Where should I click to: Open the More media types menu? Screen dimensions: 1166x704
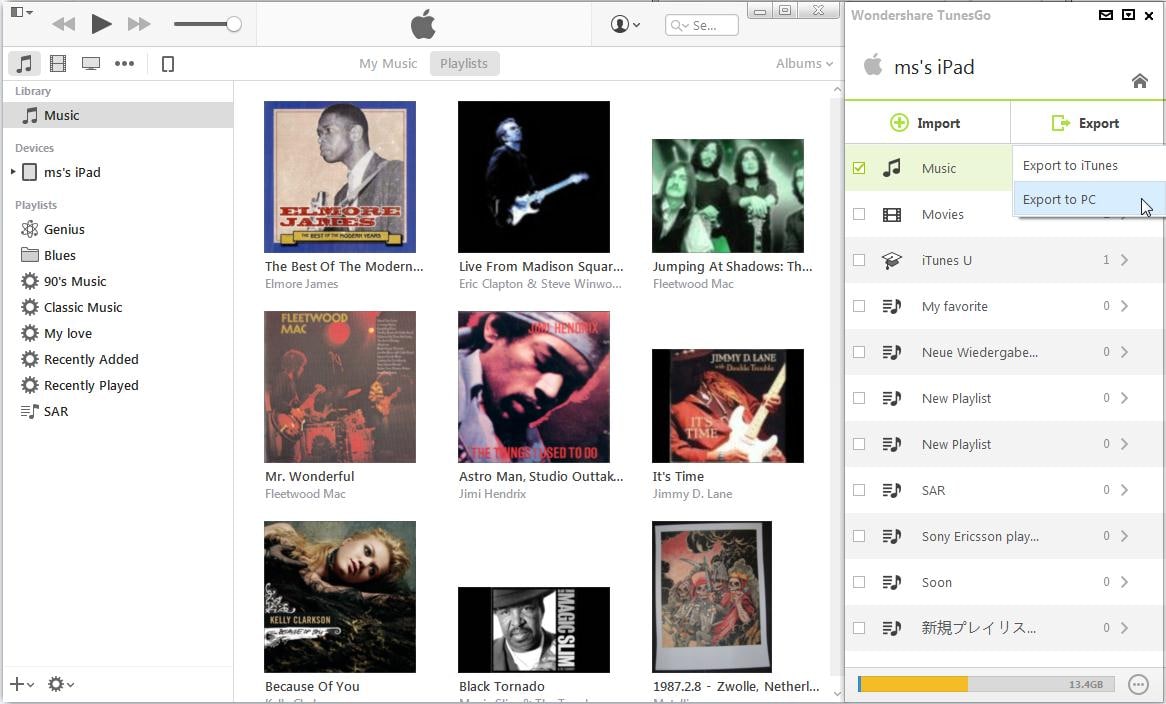(x=124, y=64)
